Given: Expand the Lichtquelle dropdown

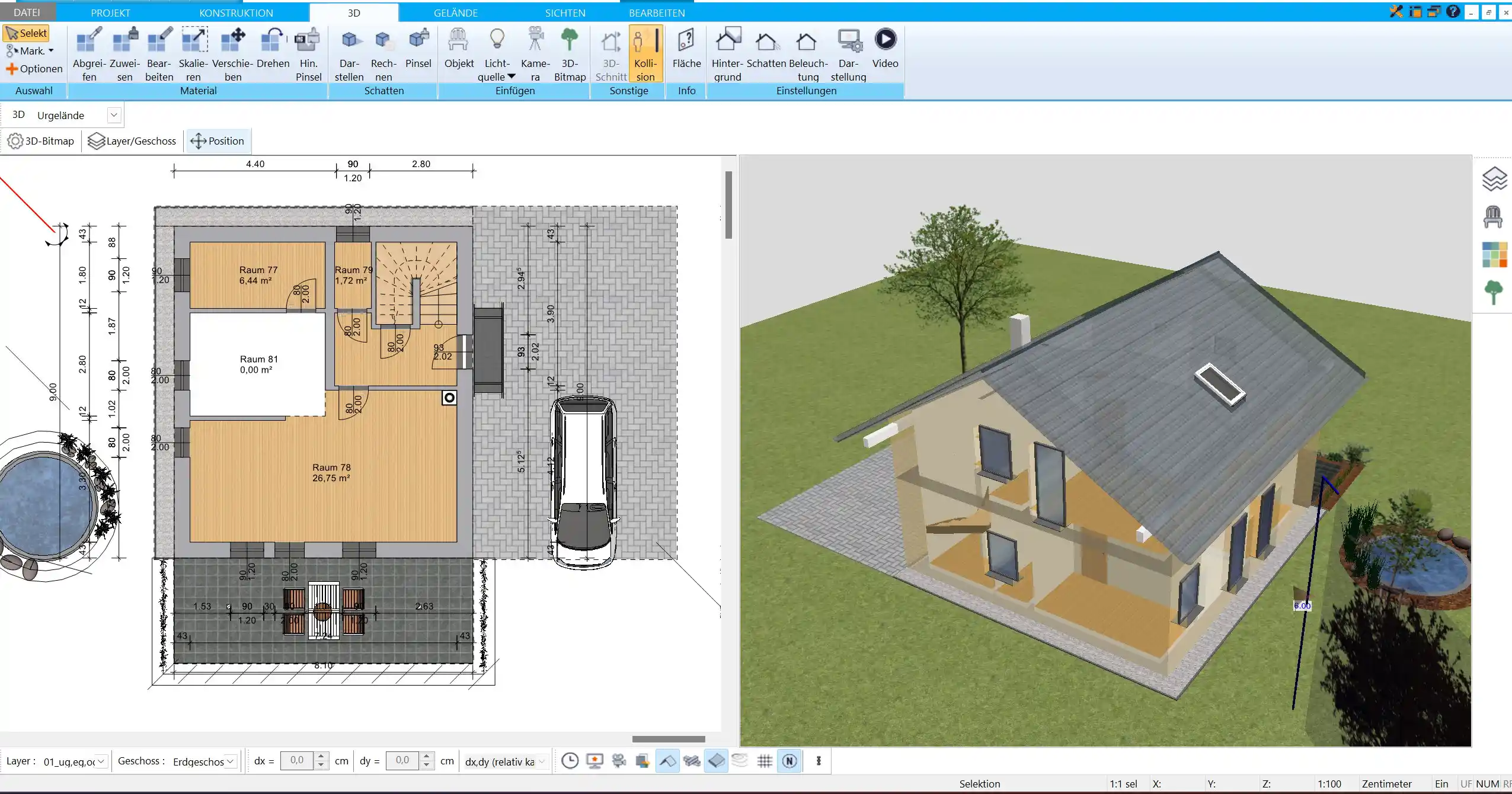Looking at the screenshot, I should 512,76.
